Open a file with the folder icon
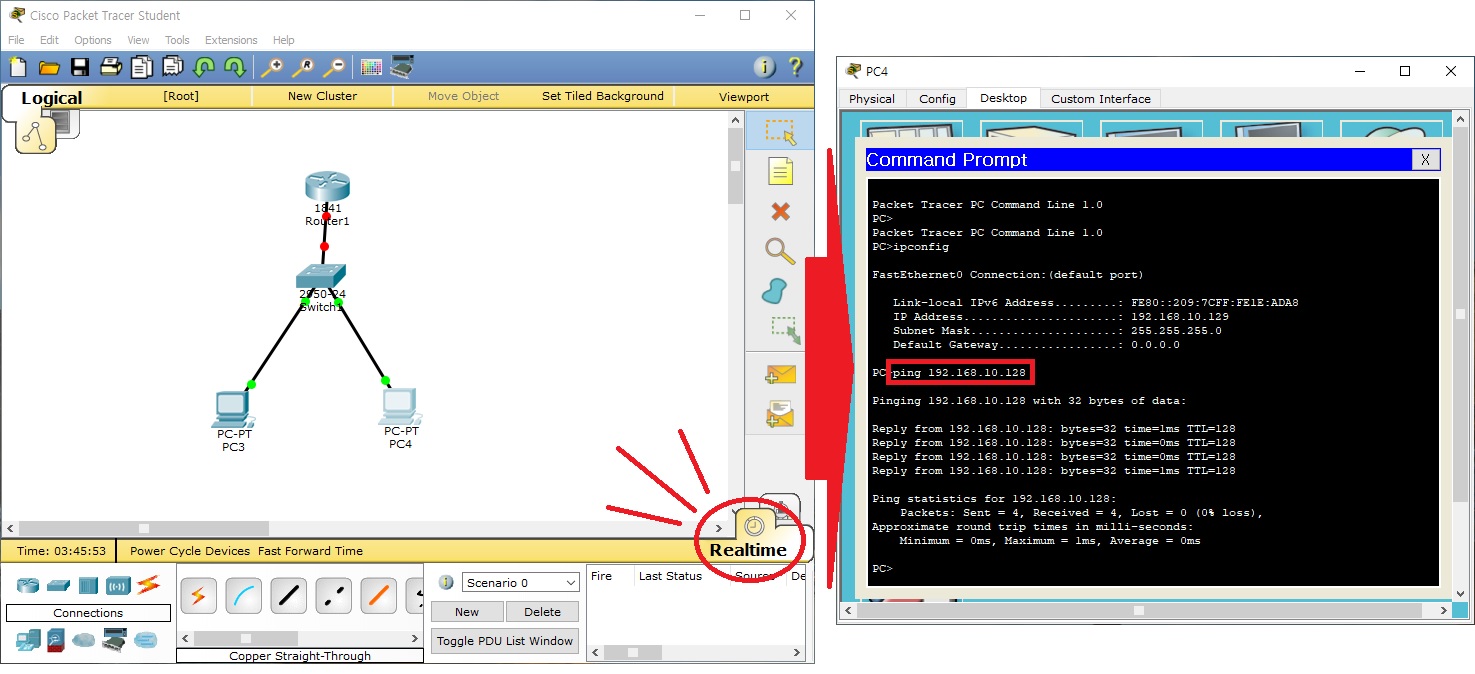Viewport: 1475px width, 674px height. click(x=49, y=67)
